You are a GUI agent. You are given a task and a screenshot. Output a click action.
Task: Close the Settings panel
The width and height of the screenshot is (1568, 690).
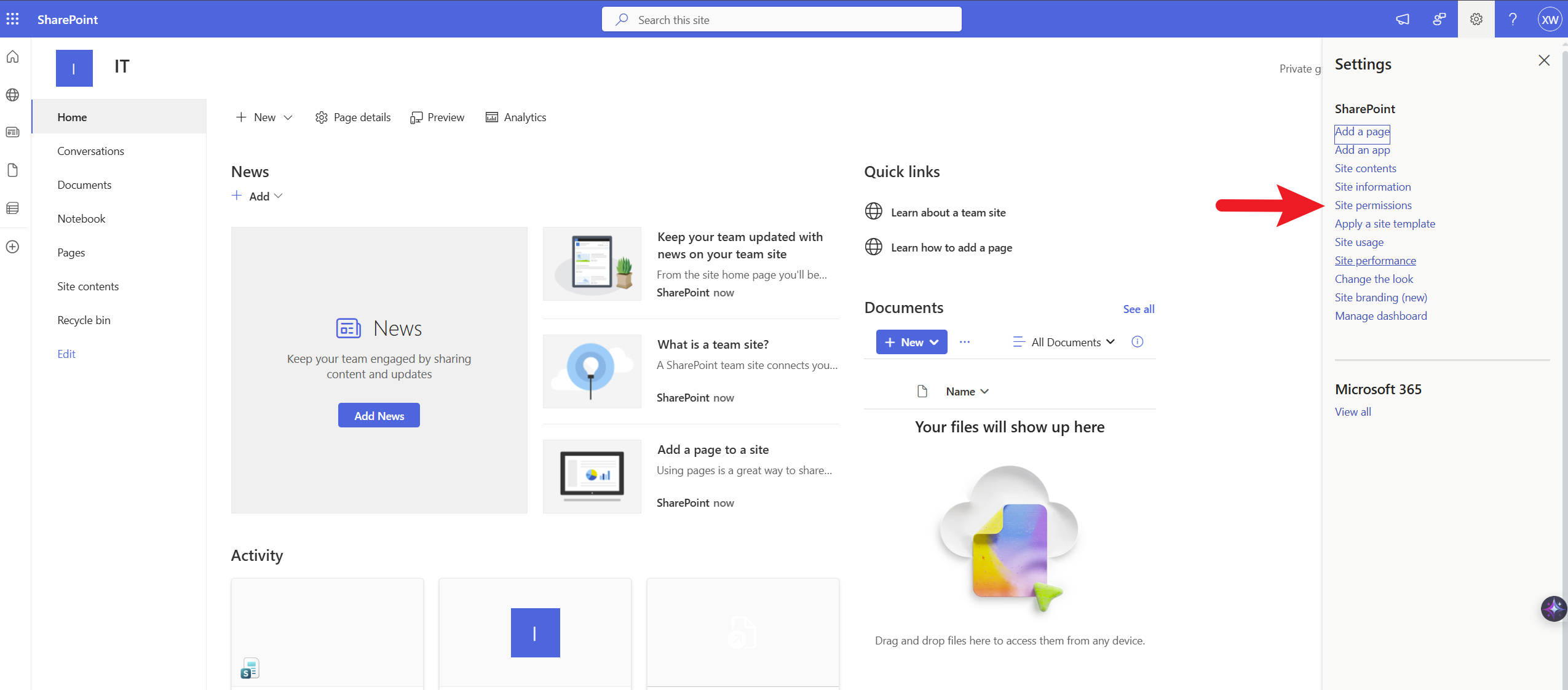click(1543, 60)
